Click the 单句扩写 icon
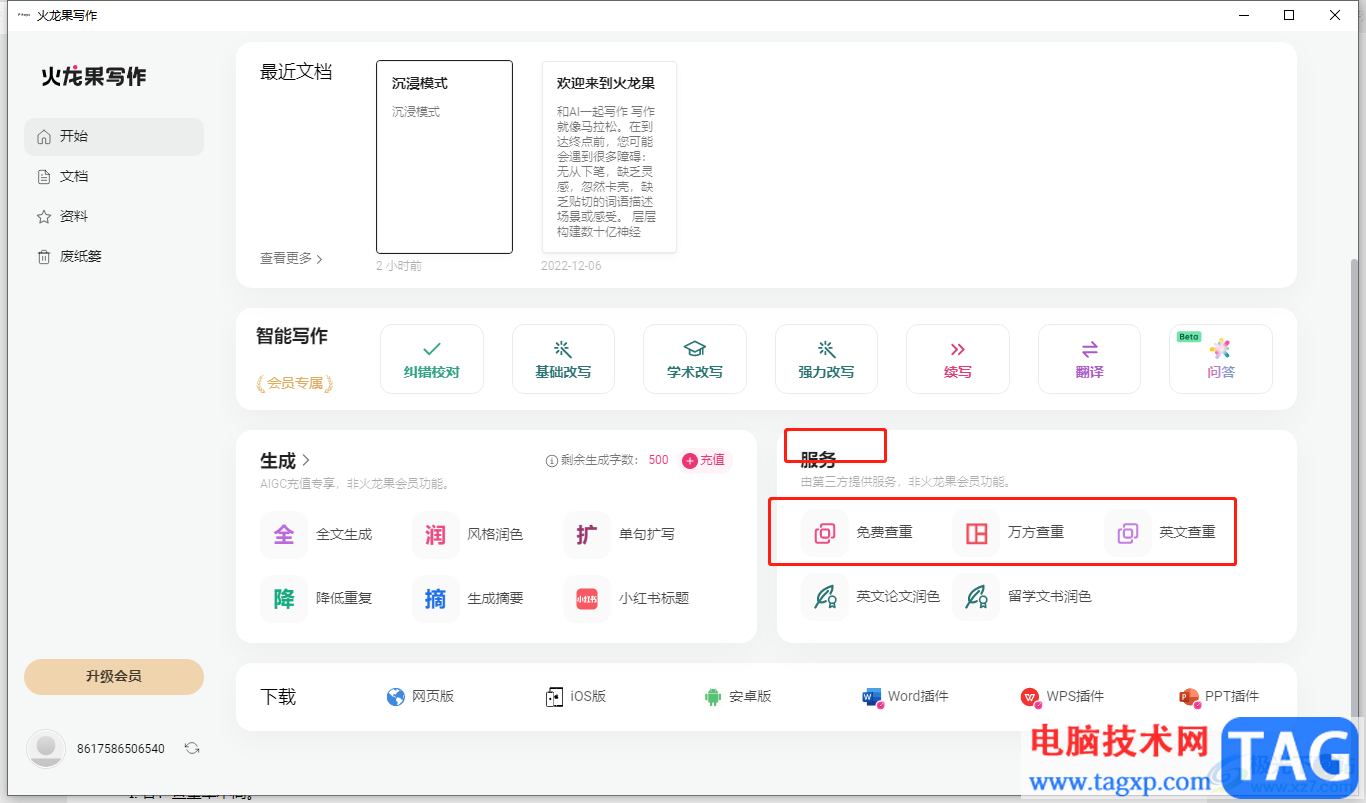 587,535
